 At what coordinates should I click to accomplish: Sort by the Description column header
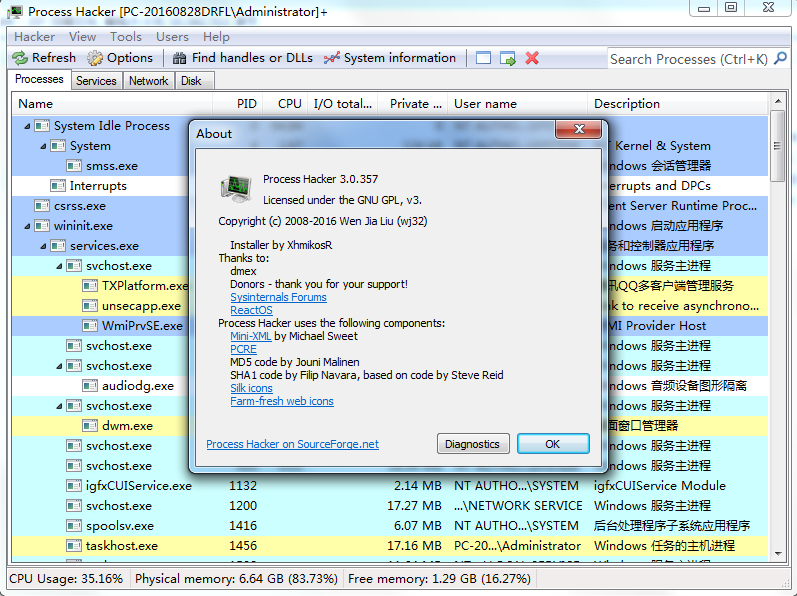tap(679, 104)
